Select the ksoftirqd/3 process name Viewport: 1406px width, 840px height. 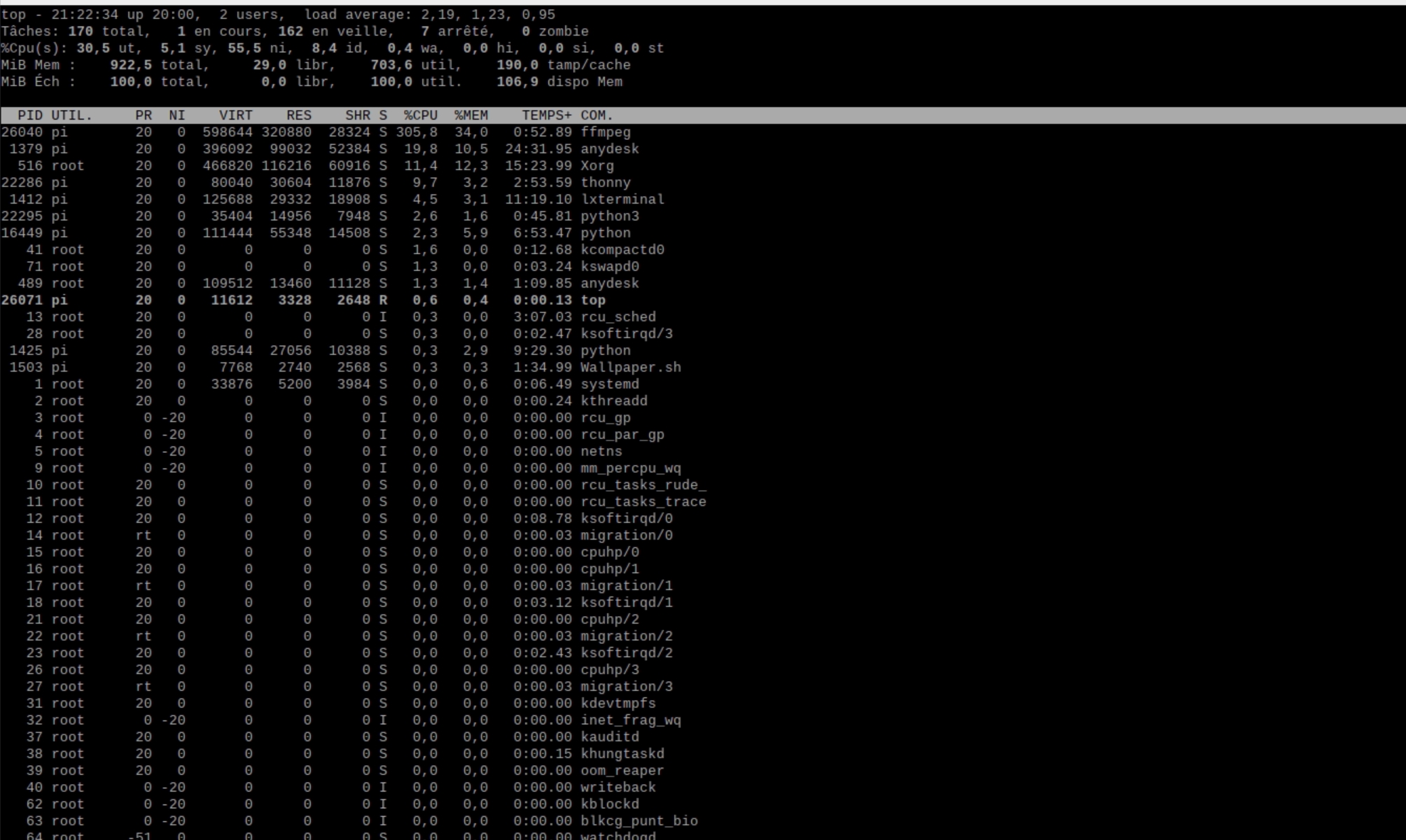tap(627, 334)
